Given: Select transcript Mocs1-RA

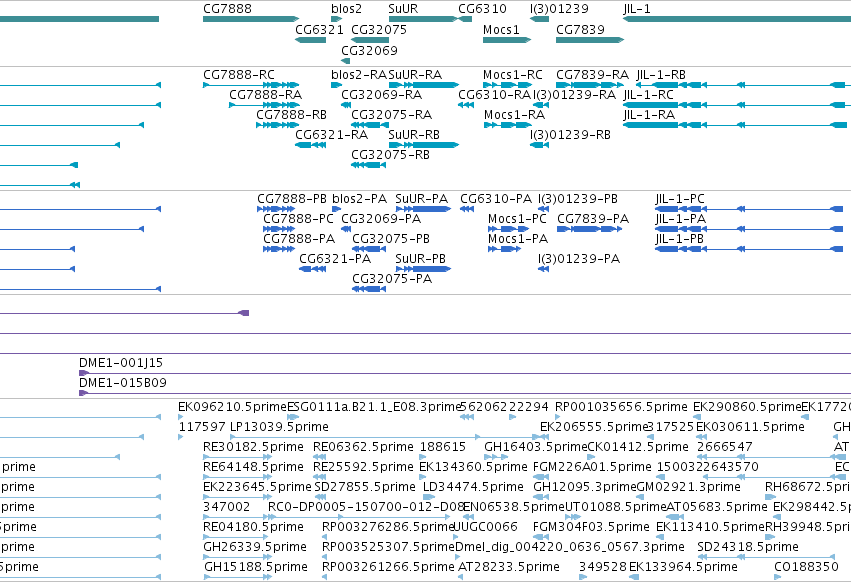Looking at the screenshot, I should [514, 115].
